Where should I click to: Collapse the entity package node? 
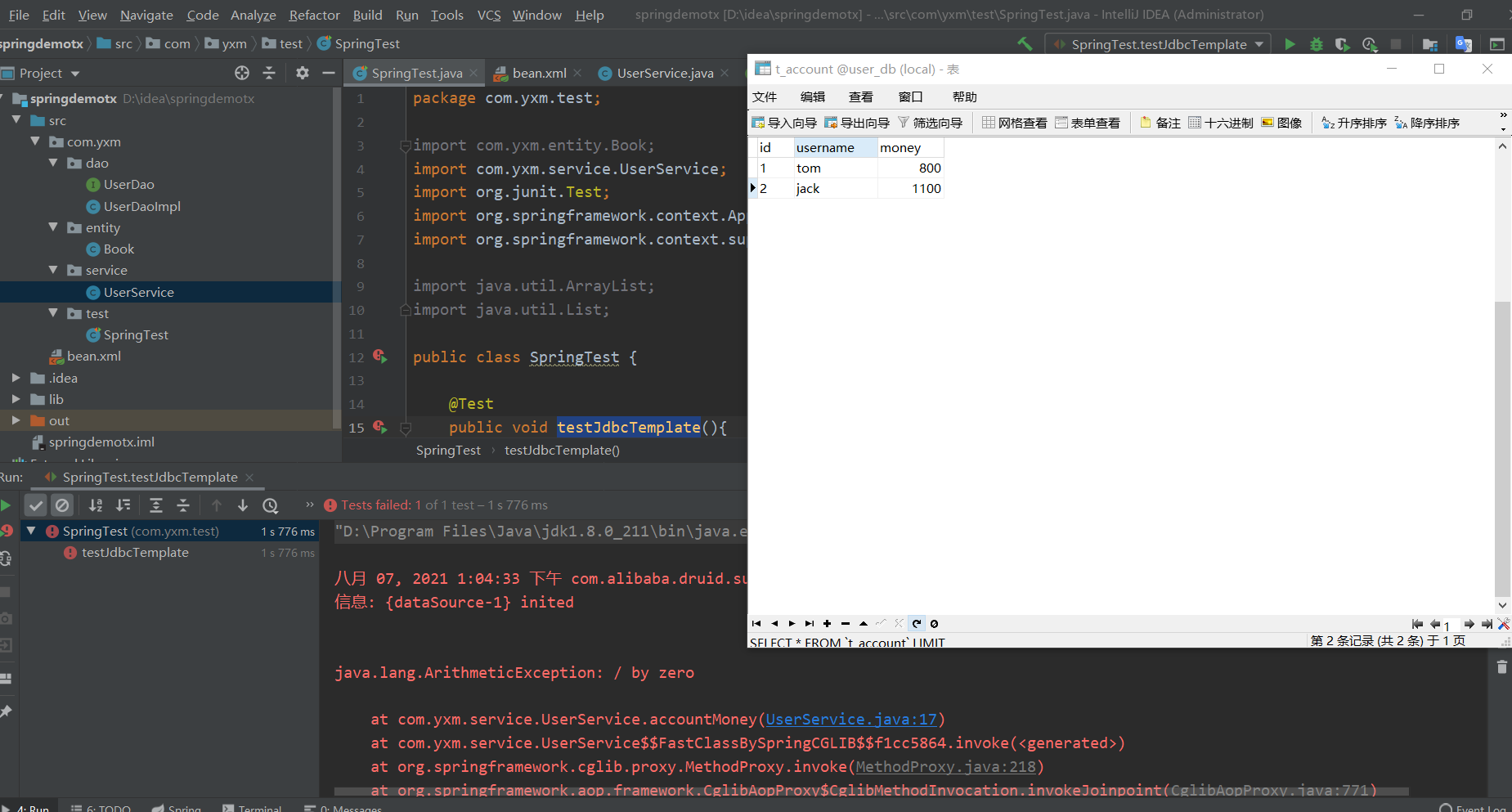[x=53, y=227]
